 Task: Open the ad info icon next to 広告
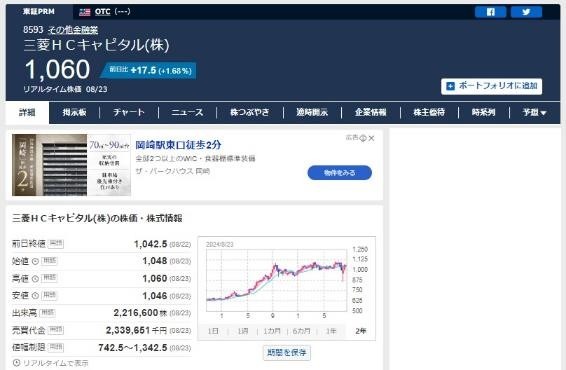(x=363, y=138)
